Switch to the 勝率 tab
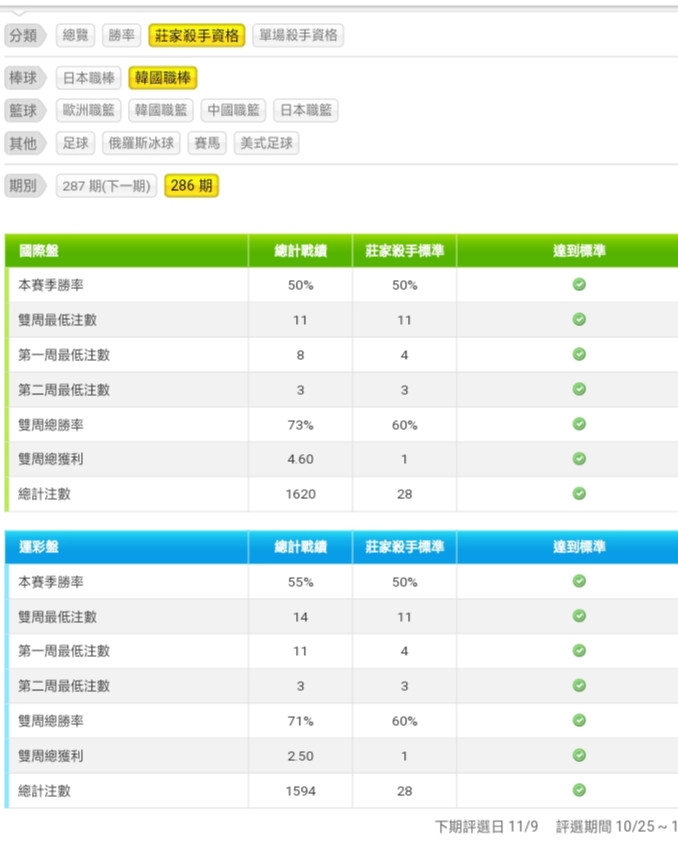 (x=122, y=35)
